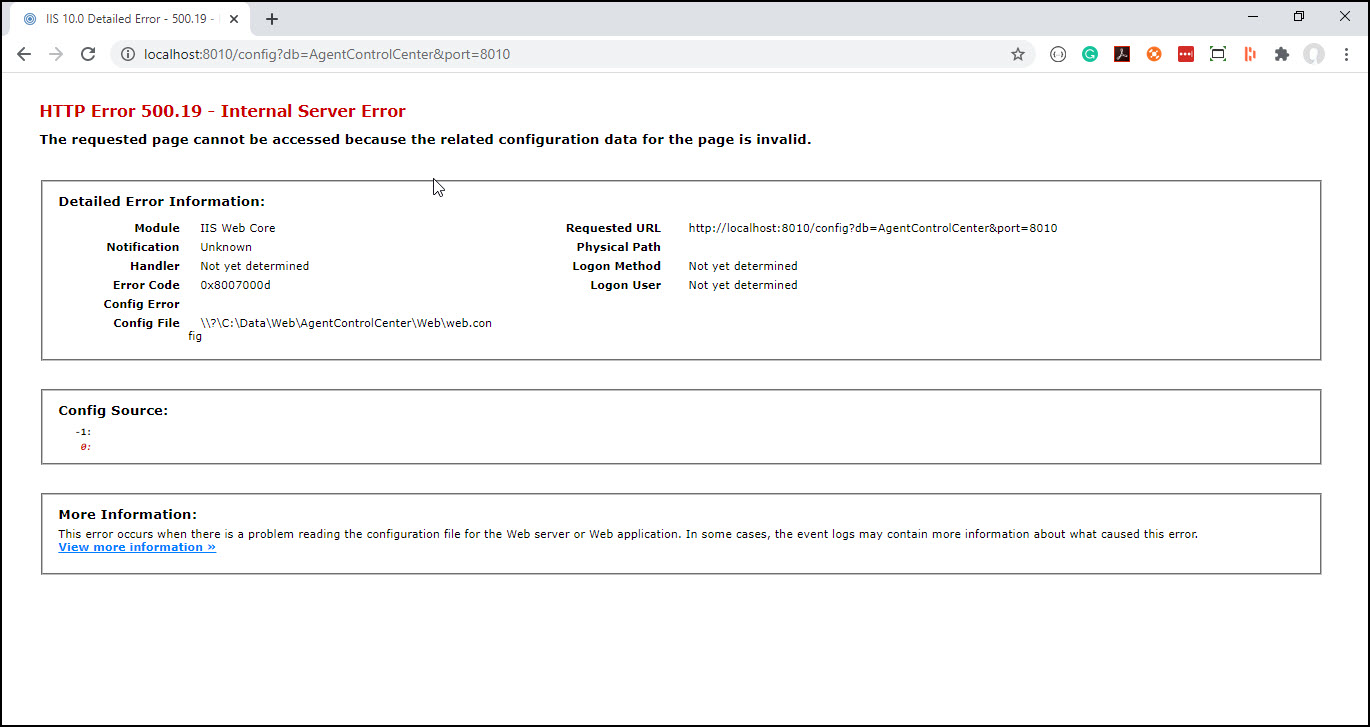Image resolution: width=1370 pixels, height=727 pixels.
Task: Open the orange color-picker extension icon
Action: tap(1250, 54)
